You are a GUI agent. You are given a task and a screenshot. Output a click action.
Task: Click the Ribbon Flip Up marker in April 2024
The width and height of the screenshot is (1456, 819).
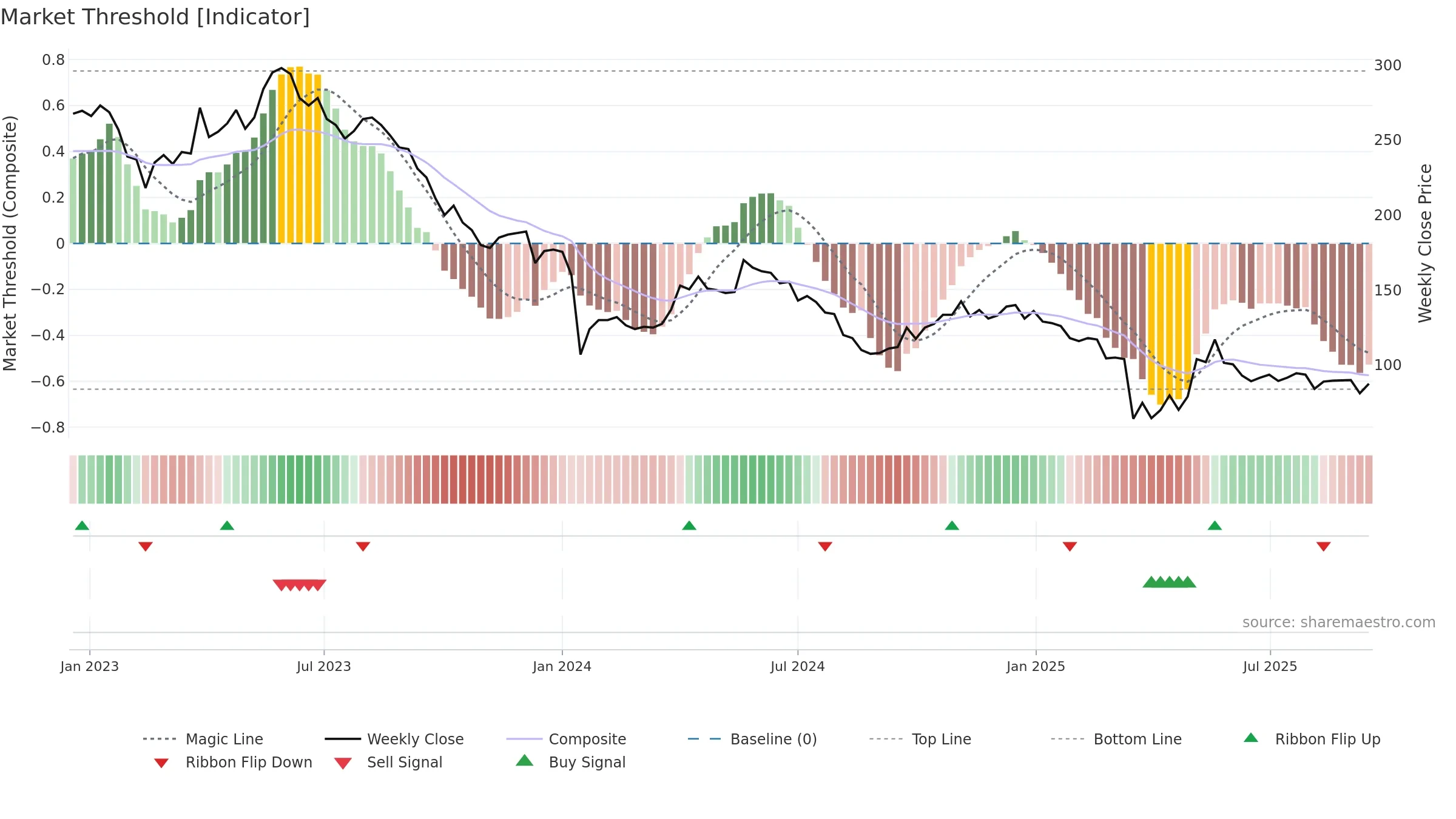(689, 525)
